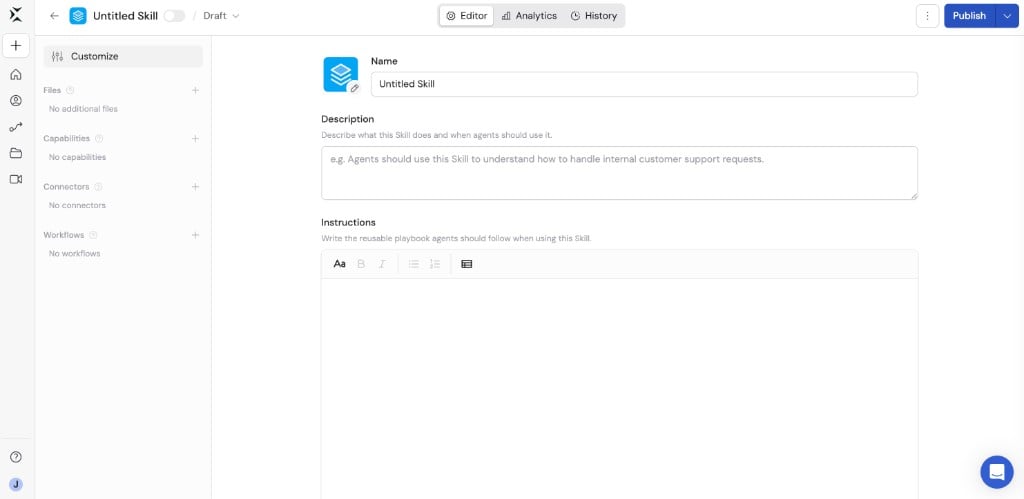Viewport: 1024px width, 499px height.
Task: Open the profile icon in sidebar
Action: (16, 101)
